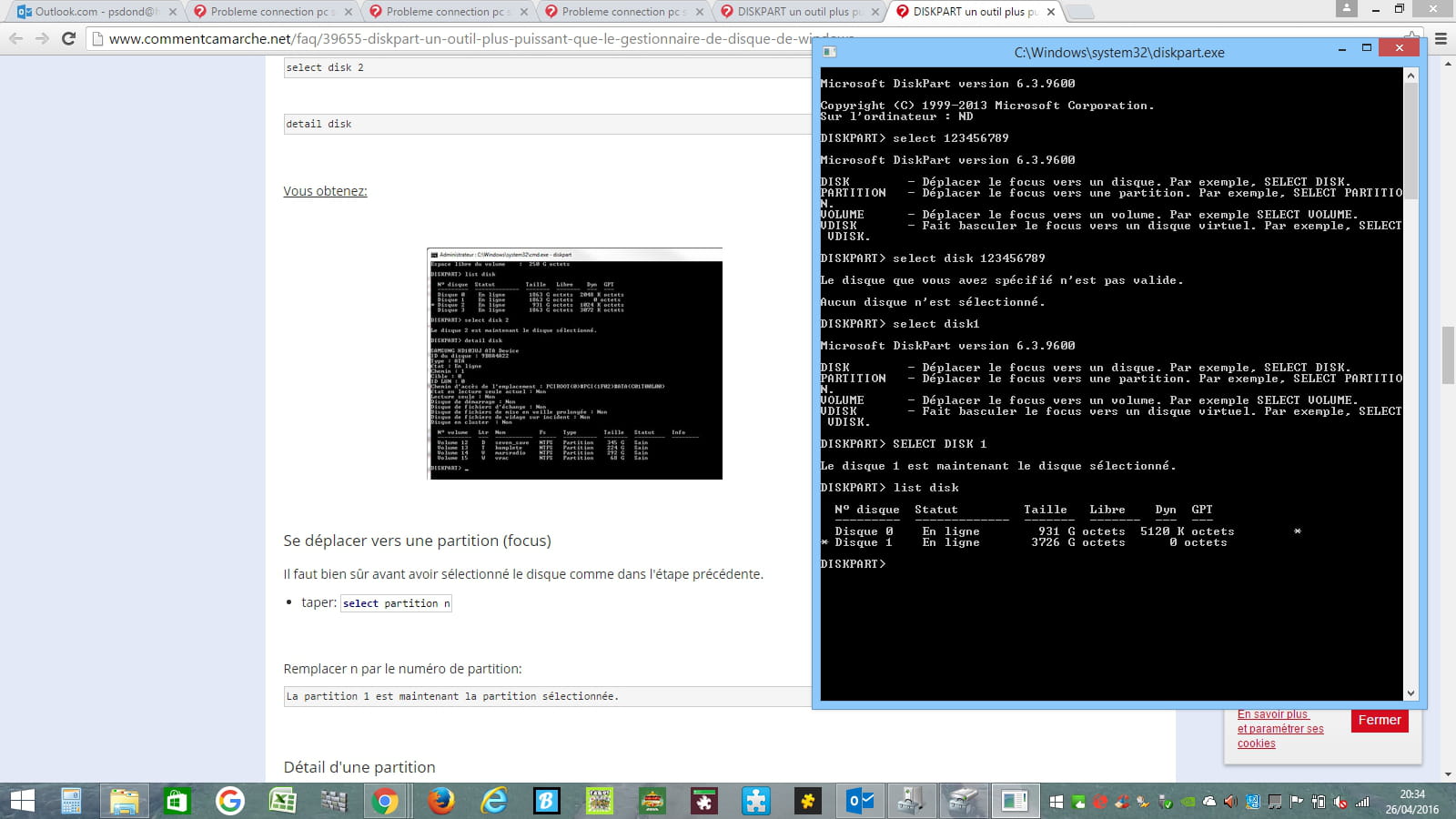Open File Explorer from the taskbar
Screen dimensions: 1456x819
(x=124, y=801)
